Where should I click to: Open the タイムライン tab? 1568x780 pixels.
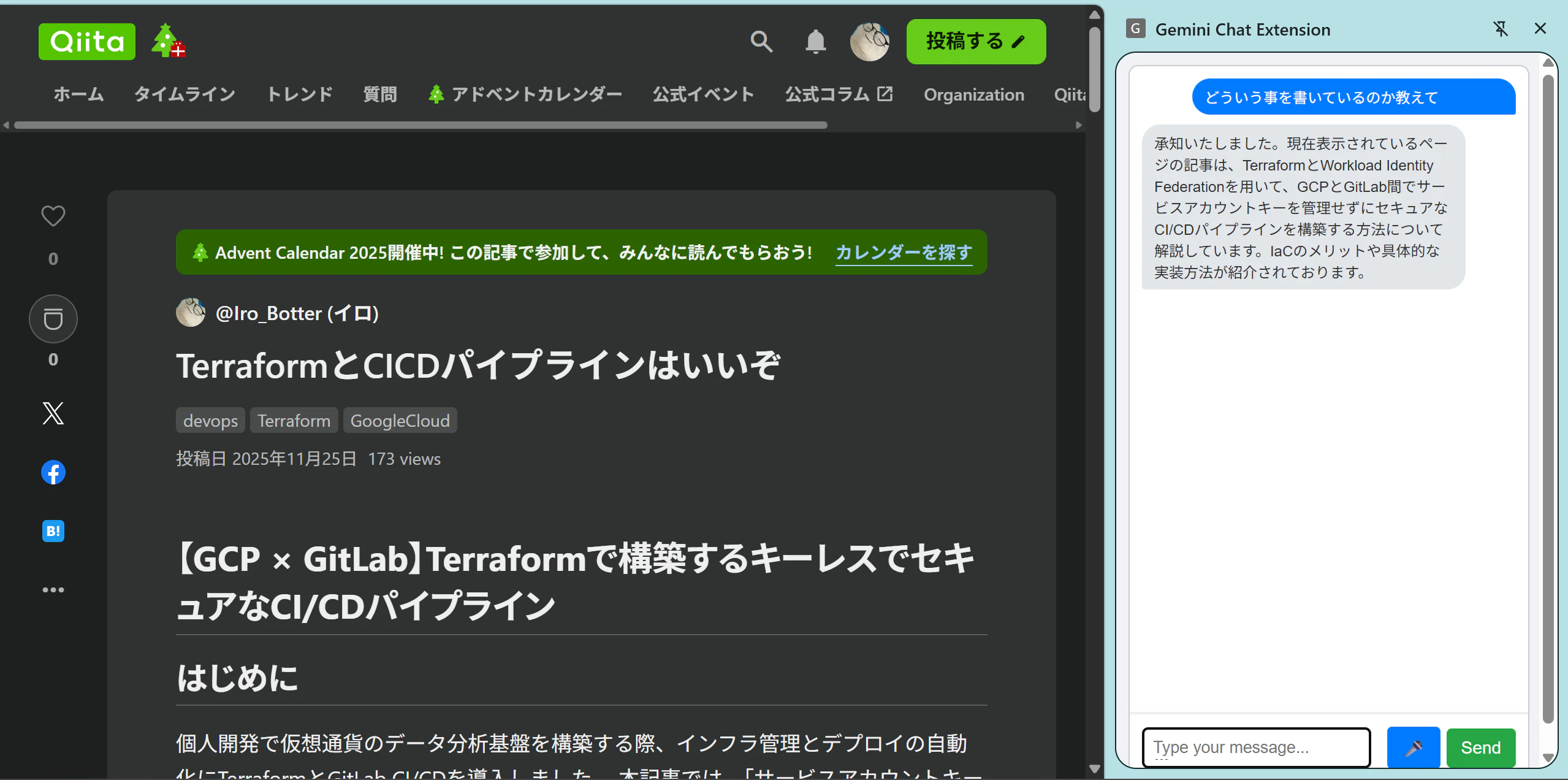[x=185, y=94]
